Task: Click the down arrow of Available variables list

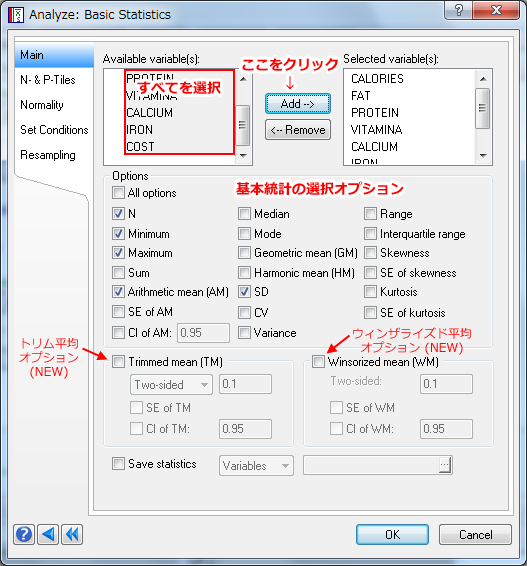Action: [x=243, y=156]
